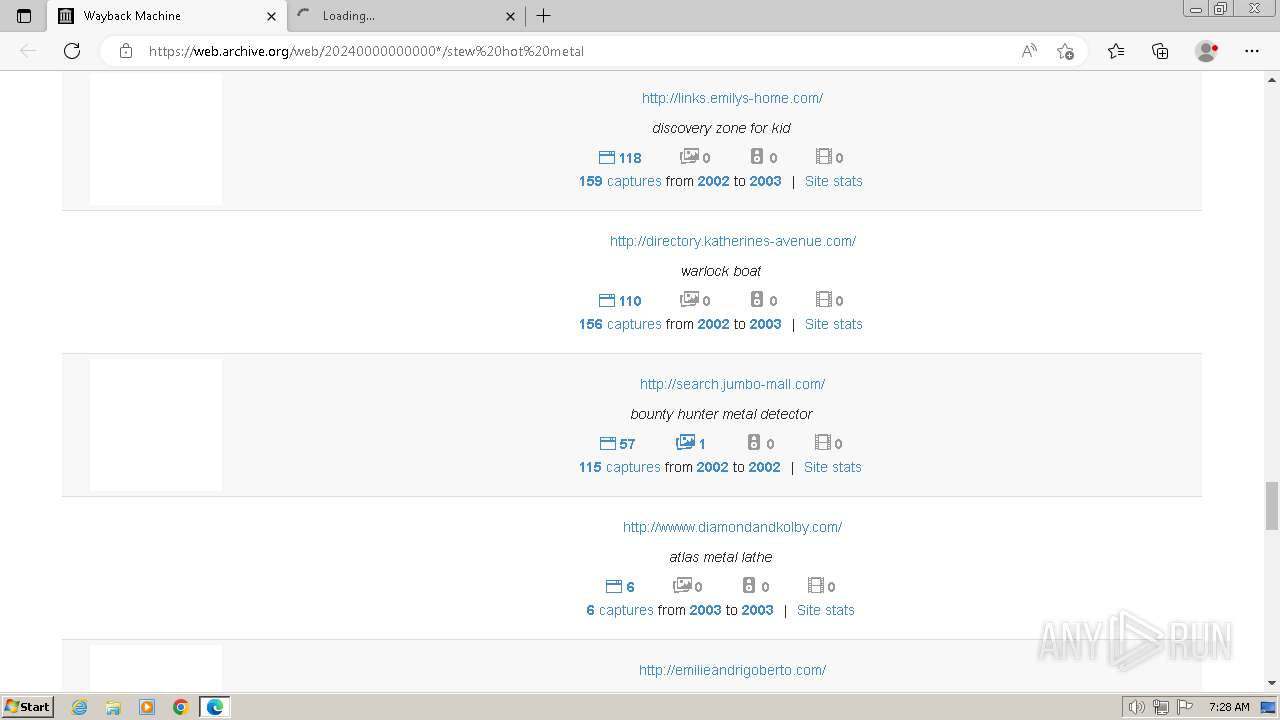Open Action Center flag icon
This screenshot has width=1280, height=720.
1183,707
